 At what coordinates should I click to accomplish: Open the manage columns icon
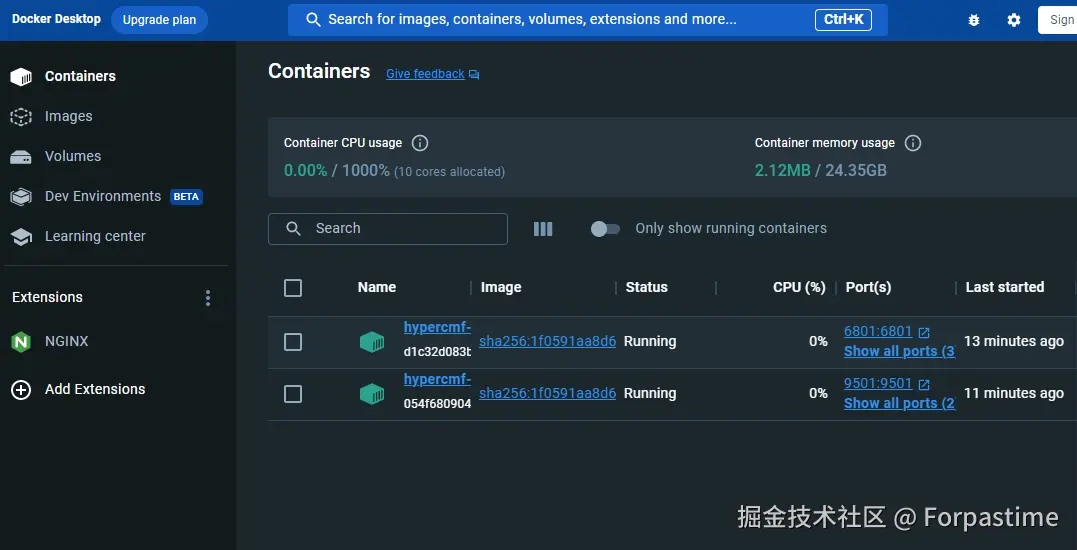point(543,229)
